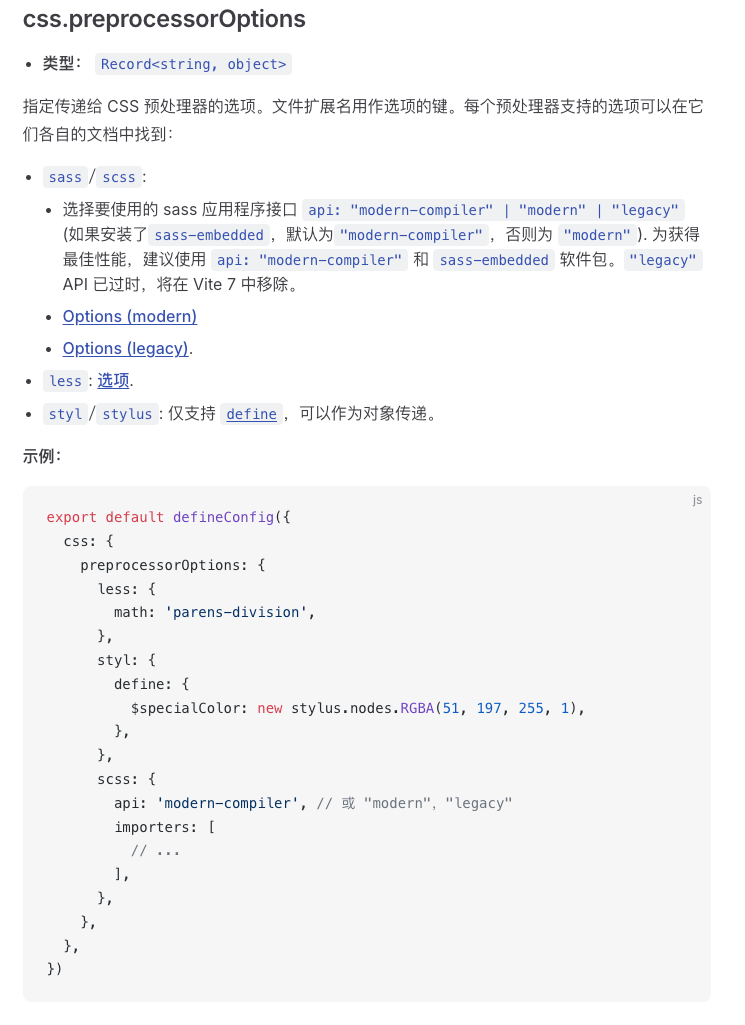This screenshot has width=745, height=1025.
Task: Click the 示例 label above the code block
Action: tap(42, 456)
